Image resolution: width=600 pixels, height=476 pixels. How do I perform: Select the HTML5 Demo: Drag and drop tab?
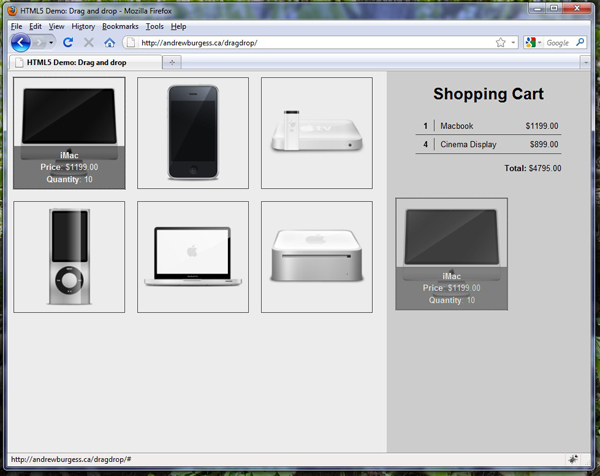85,62
